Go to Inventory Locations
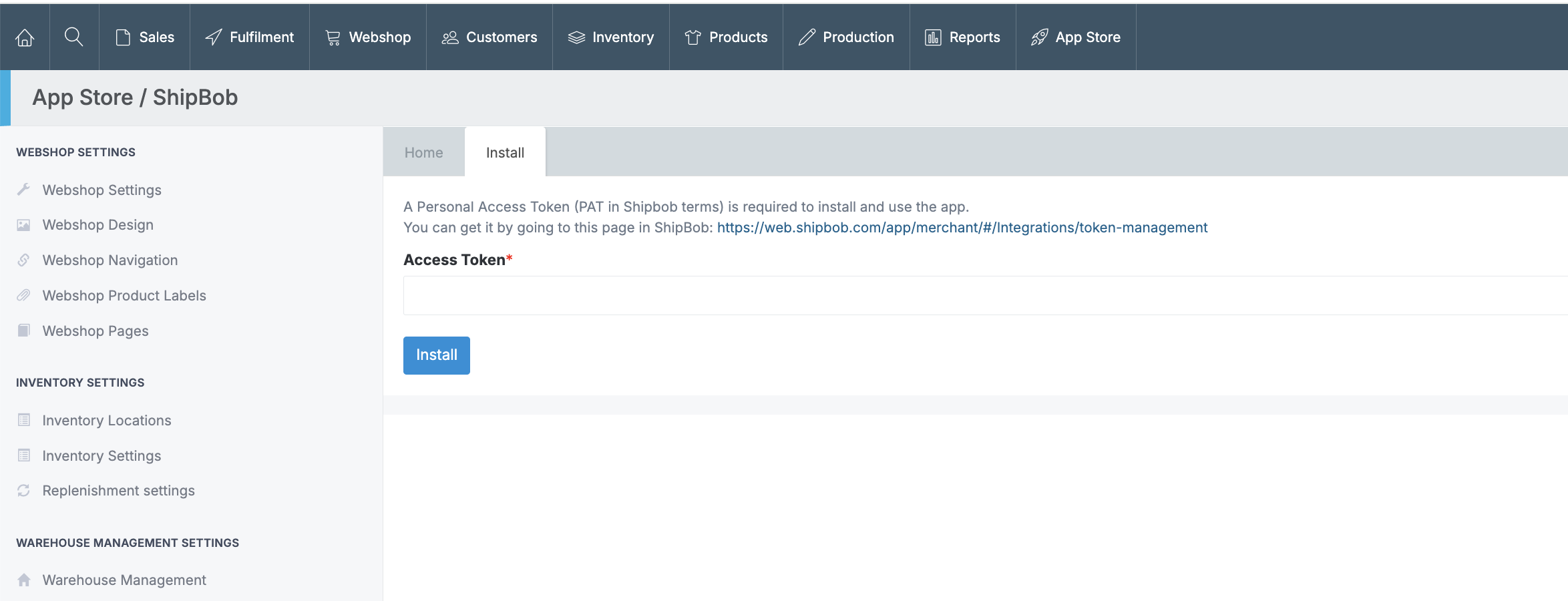 tap(107, 420)
